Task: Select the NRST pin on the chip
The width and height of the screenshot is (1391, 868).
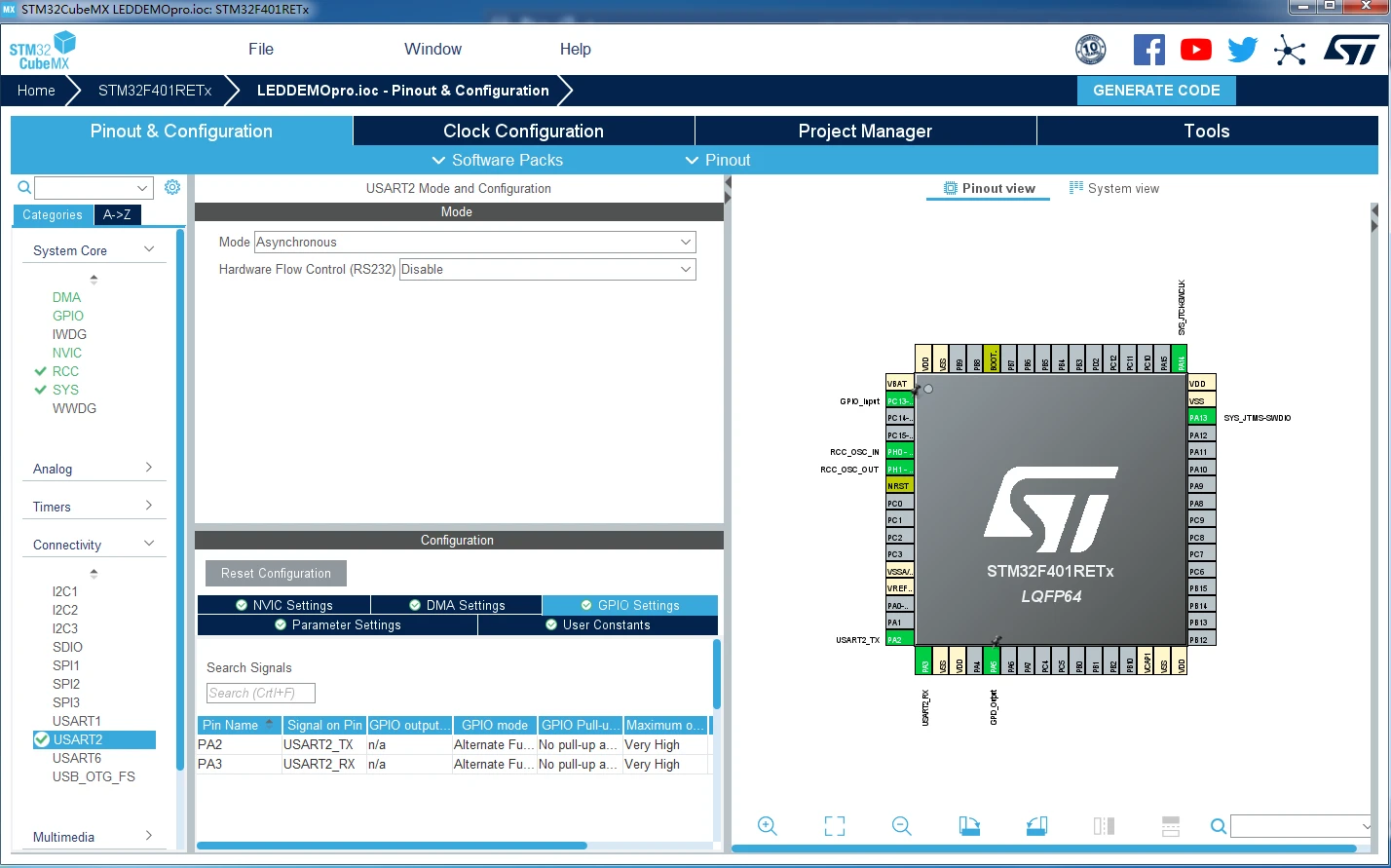Action: [900, 486]
